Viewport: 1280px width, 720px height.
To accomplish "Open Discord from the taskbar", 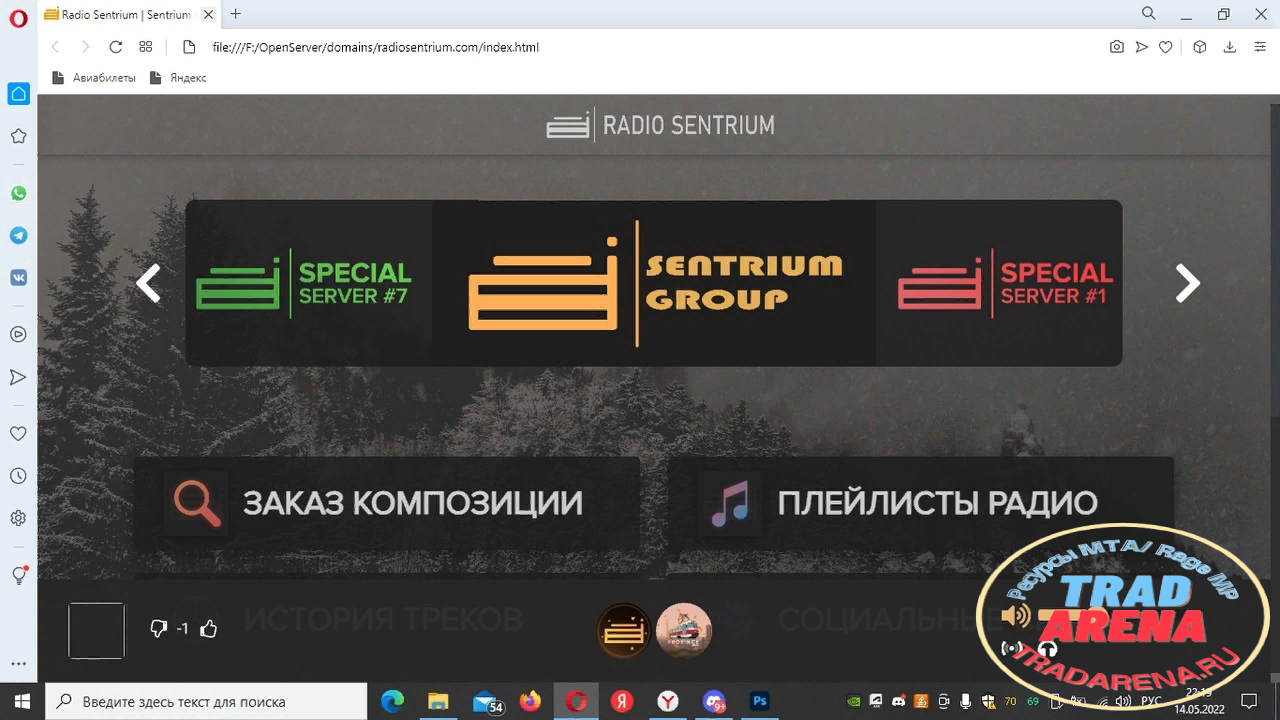I will (x=714, y=702).
